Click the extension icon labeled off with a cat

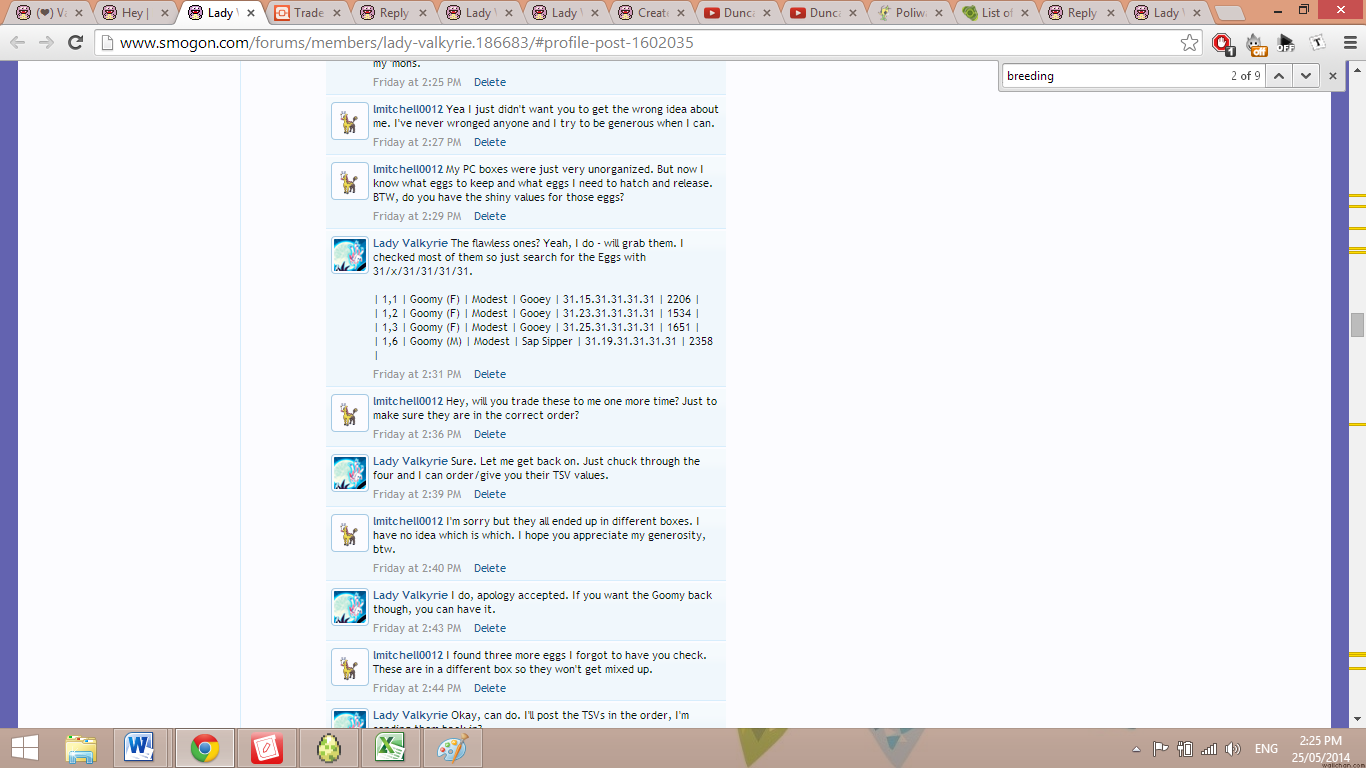click(x=1254, y=43)
